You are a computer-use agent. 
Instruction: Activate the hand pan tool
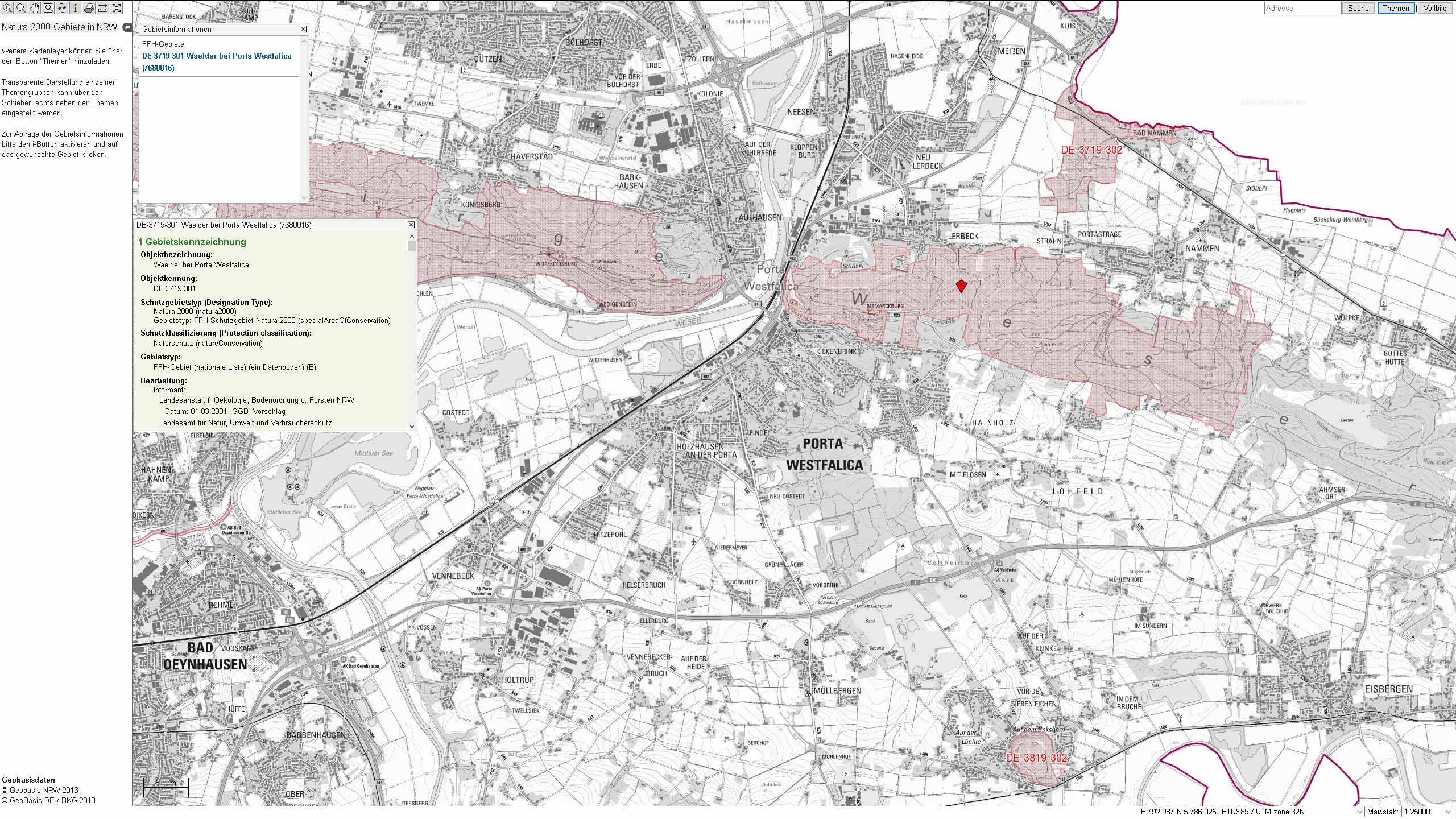(35, 8)
